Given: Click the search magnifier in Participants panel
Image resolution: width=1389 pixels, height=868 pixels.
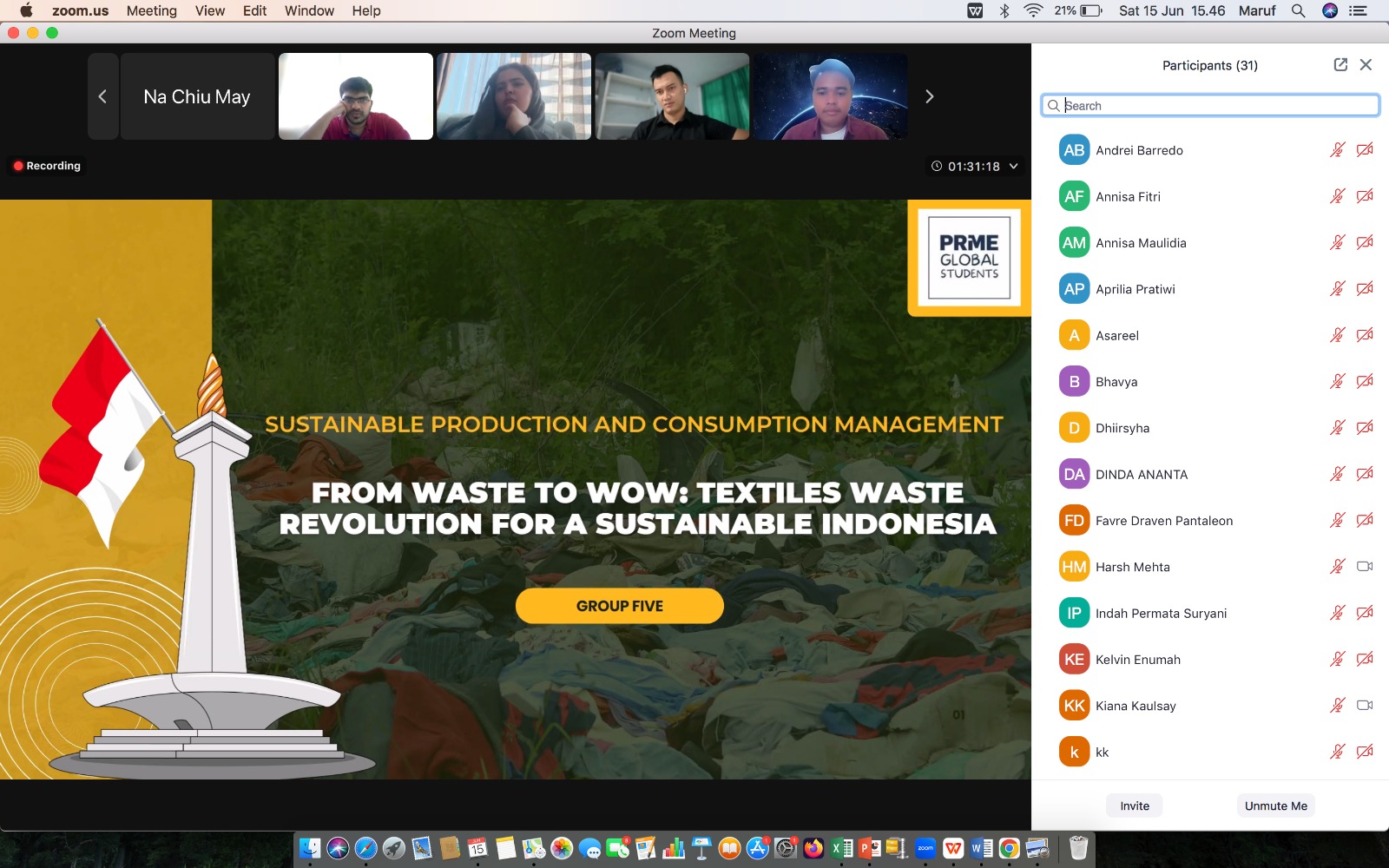Looking at the screenshot, I should (x=1054, y=105).
